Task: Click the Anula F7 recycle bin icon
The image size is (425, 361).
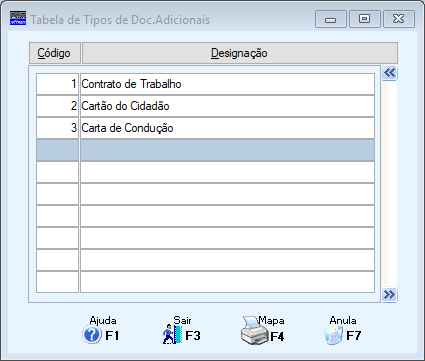Action: point(333,335)
